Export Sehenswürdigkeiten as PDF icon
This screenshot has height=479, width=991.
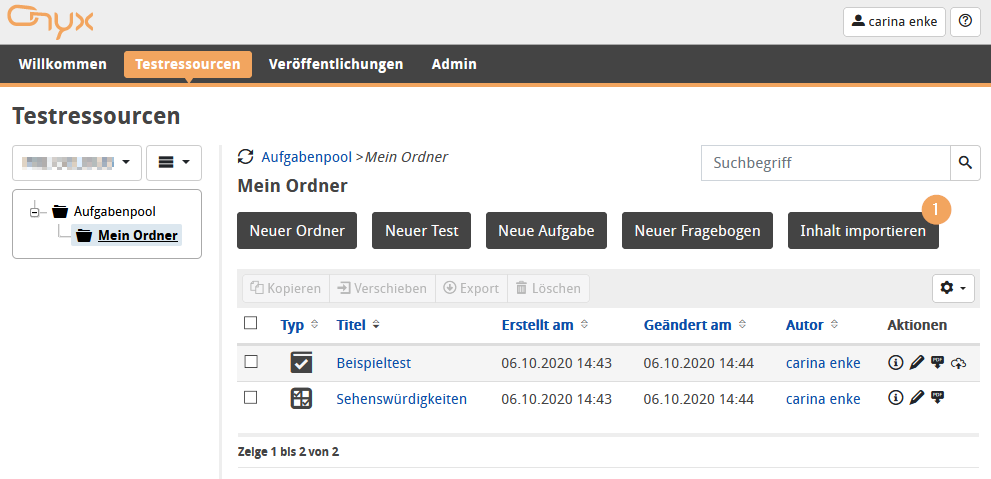tap(938, 397)
